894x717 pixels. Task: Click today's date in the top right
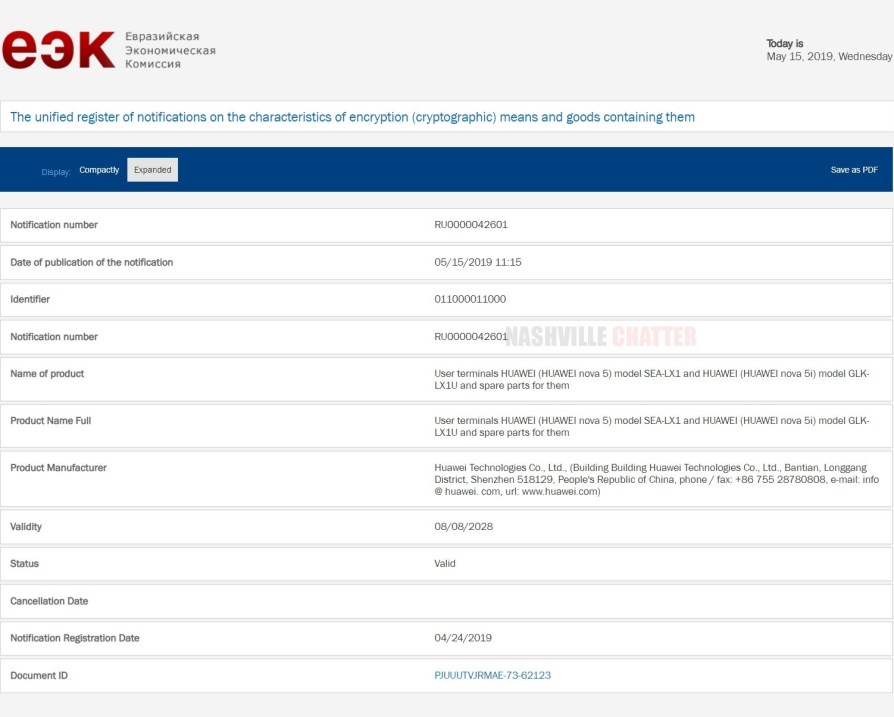827,56
